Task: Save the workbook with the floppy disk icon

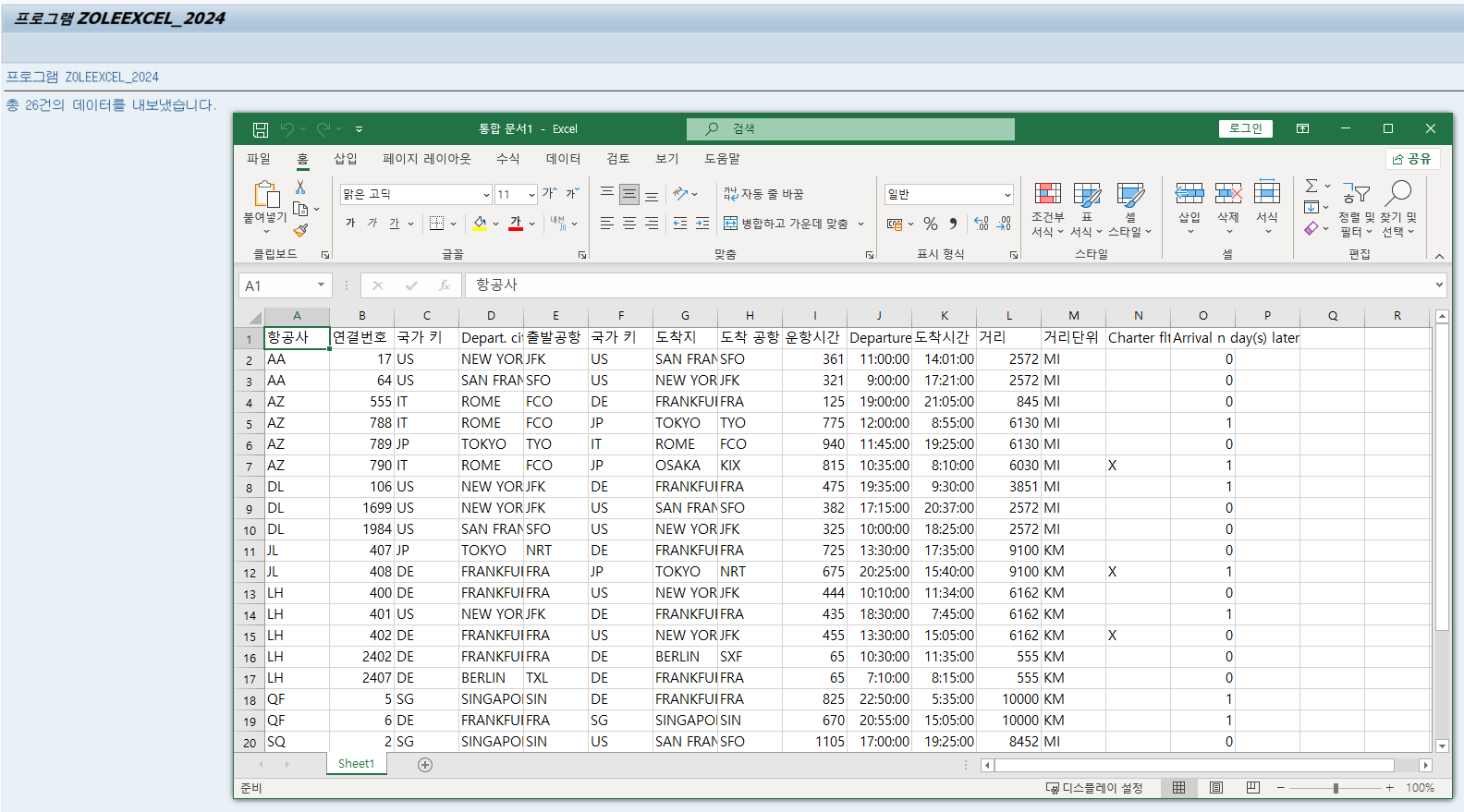Action: (x=261, y=129)
